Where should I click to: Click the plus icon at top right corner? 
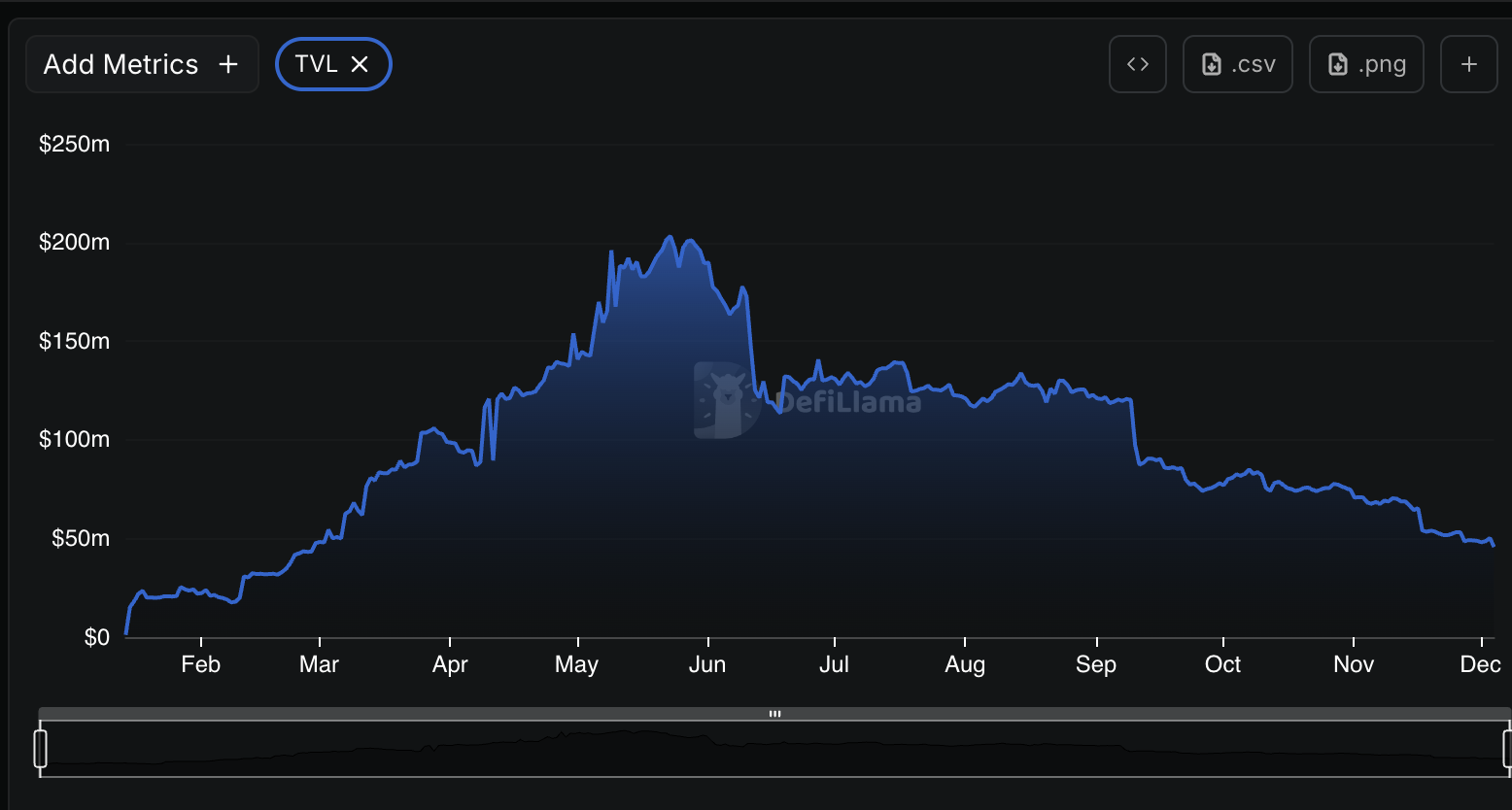[x=1468, y=63]
